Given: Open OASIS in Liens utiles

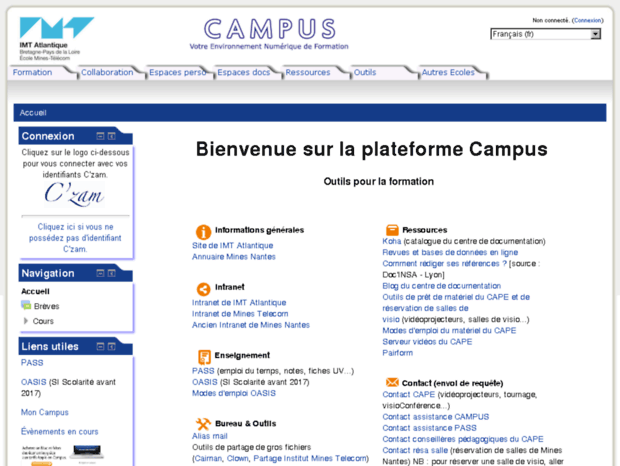Looking at the screenshot, I should point(34,382).
